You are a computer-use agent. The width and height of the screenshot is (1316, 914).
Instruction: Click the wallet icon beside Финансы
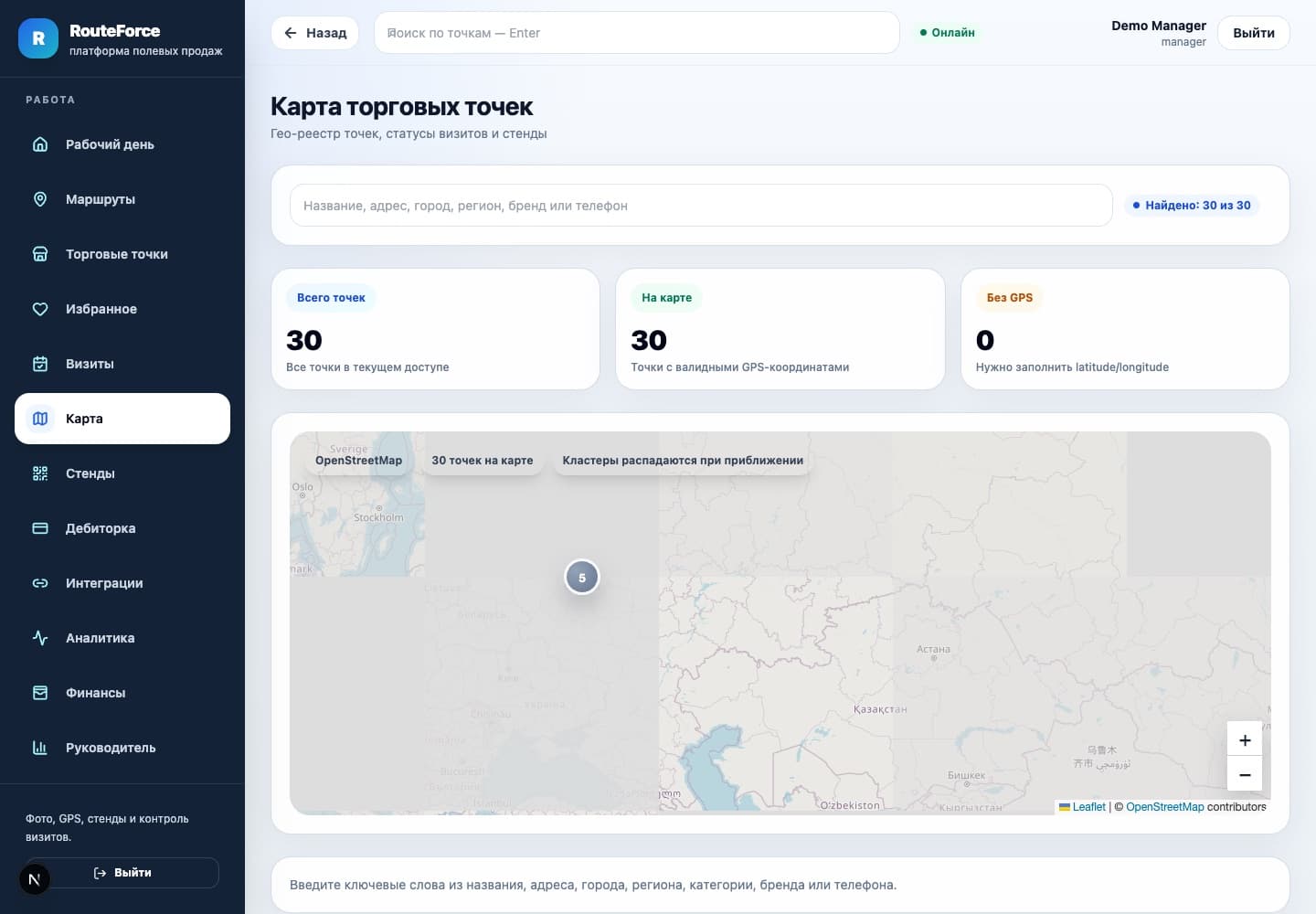tap(40, 693)
